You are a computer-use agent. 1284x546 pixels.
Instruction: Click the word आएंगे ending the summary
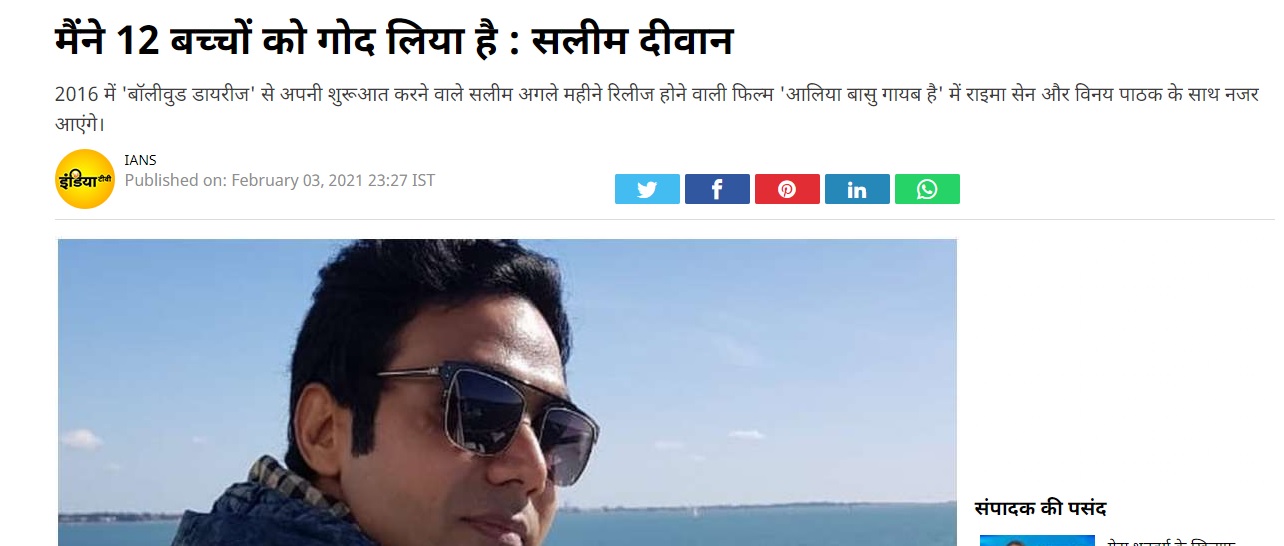[x=78, y=124]
